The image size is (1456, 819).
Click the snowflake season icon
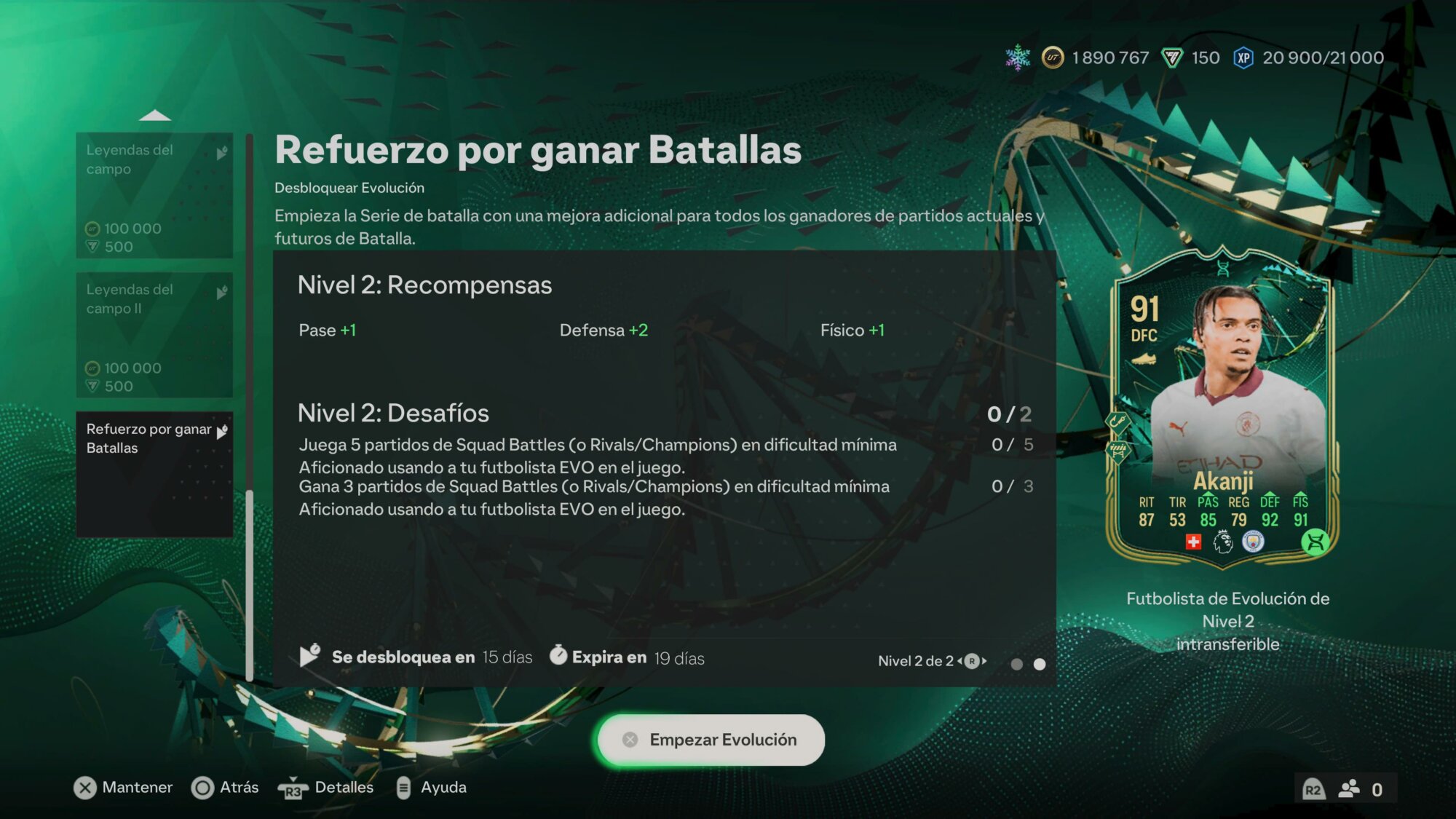[x=1018, y=58]
